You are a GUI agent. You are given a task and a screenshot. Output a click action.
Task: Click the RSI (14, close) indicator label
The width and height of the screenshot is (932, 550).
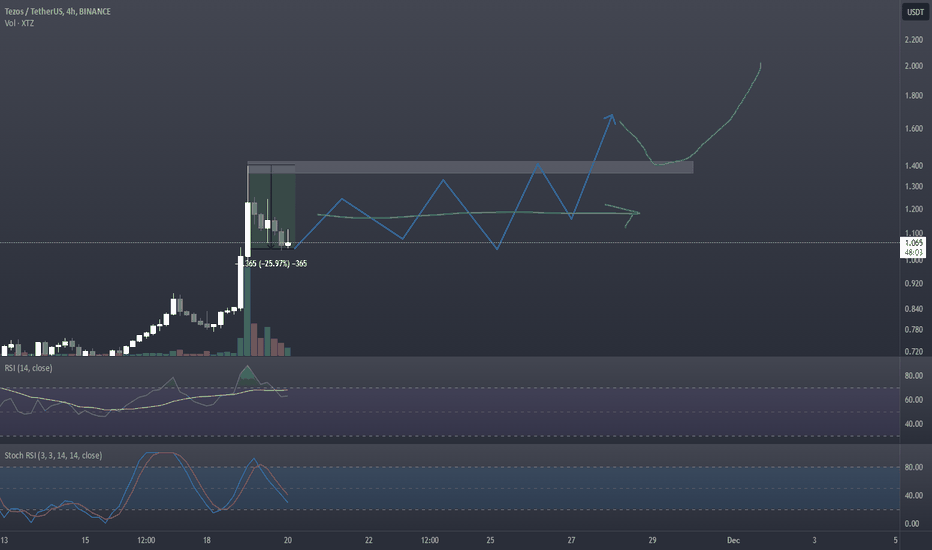pos(28,368)
